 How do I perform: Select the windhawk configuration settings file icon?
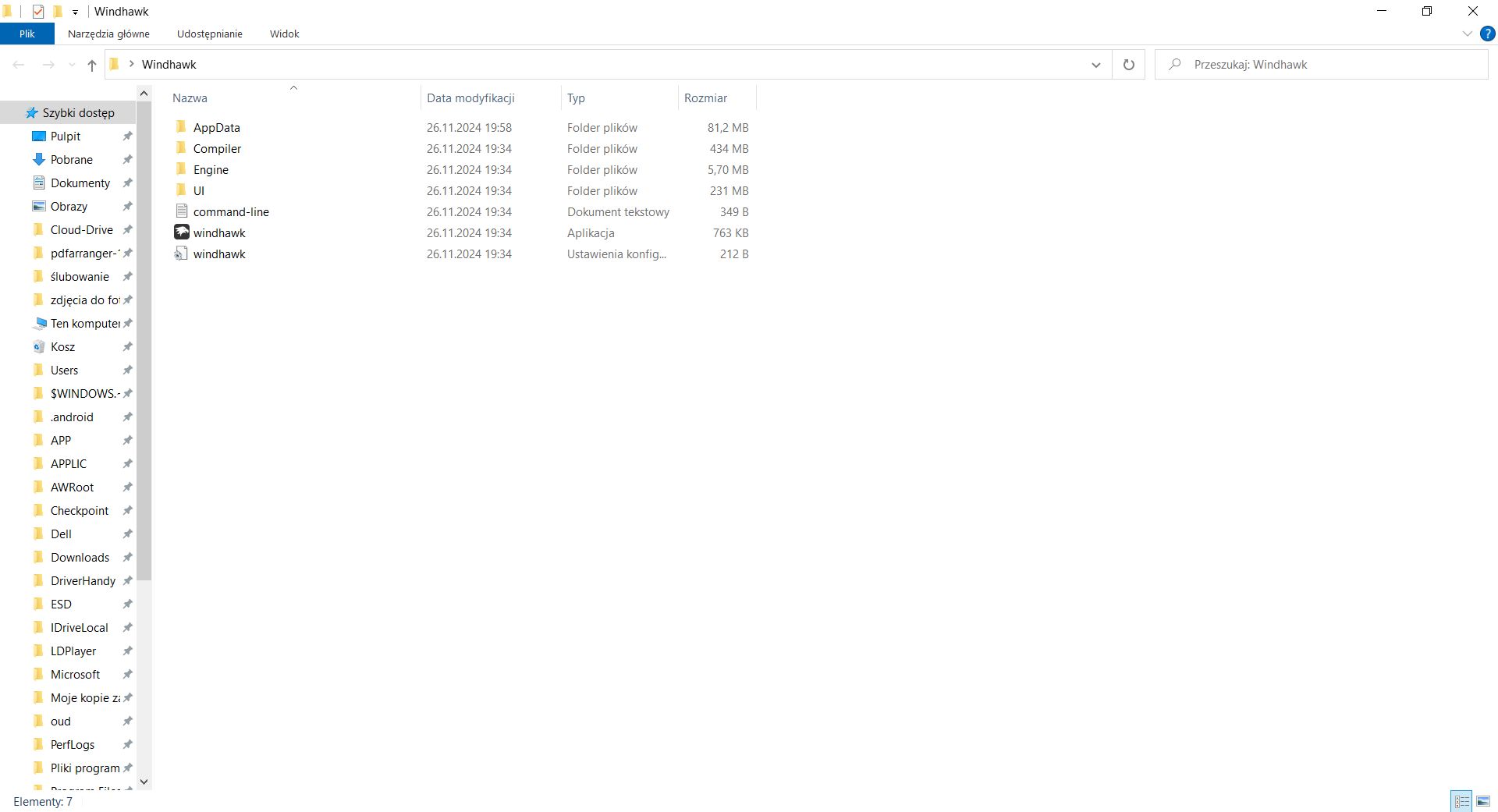181,254
